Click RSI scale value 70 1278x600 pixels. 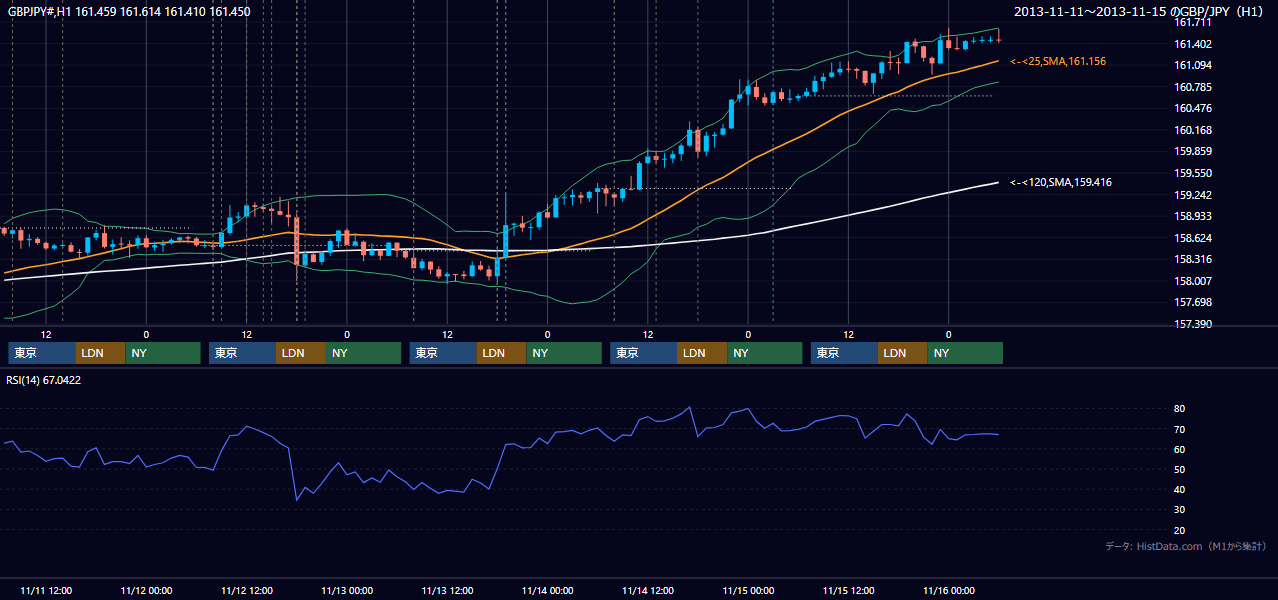tap(1180, 429)
